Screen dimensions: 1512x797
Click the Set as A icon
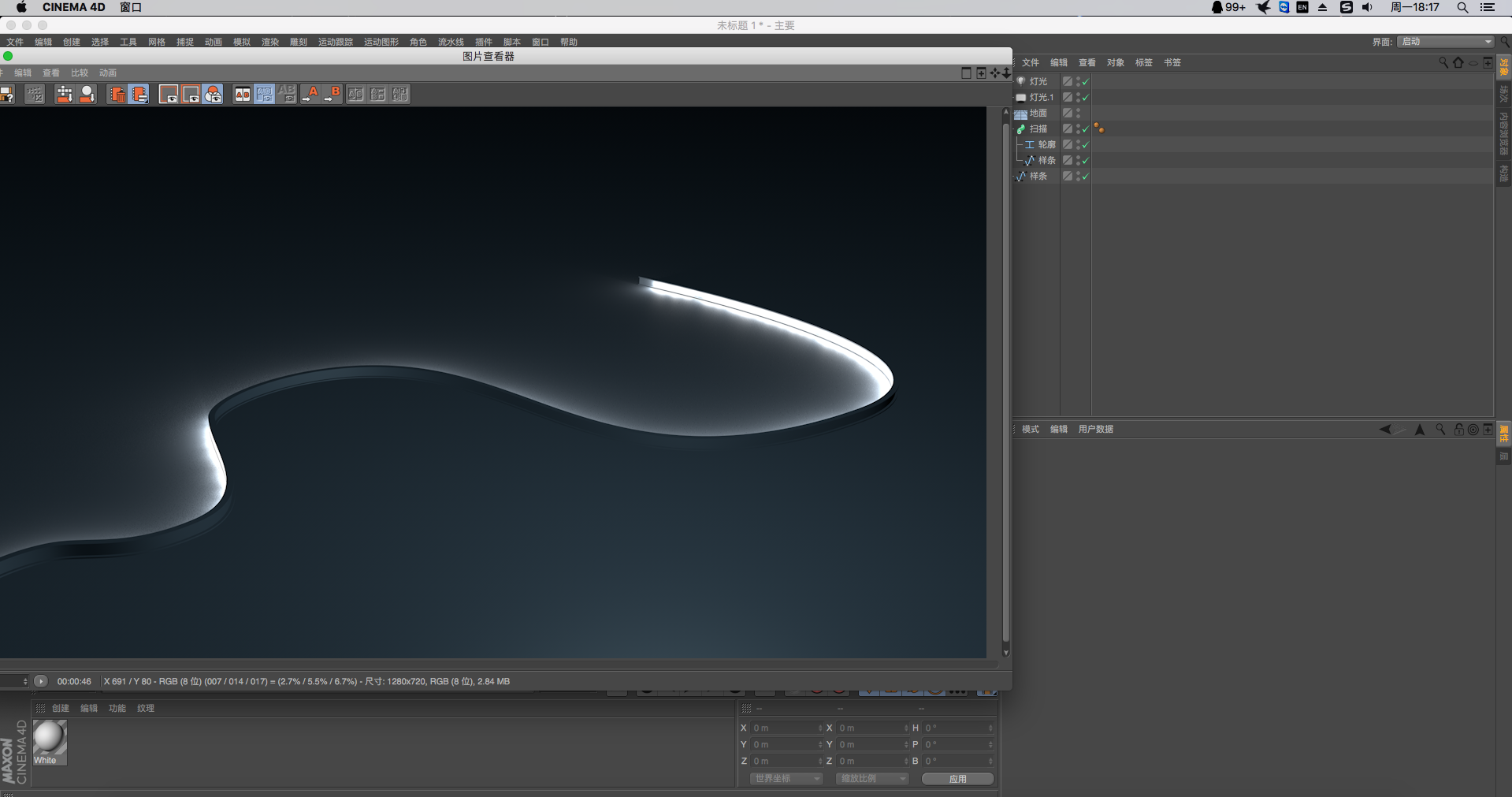pos(310,95)
